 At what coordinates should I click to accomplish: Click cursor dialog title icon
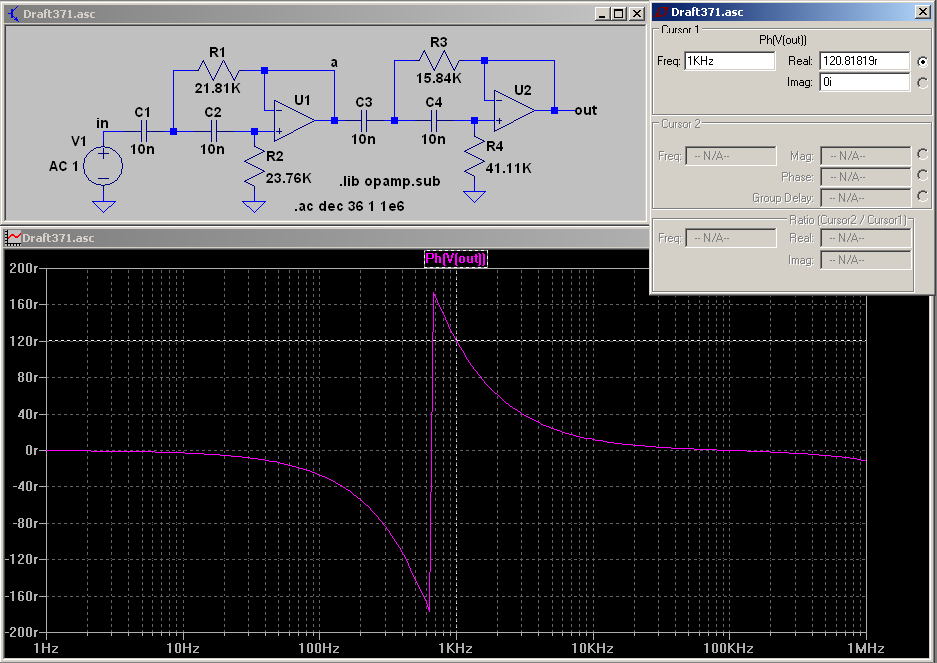[x=662, y=12]
